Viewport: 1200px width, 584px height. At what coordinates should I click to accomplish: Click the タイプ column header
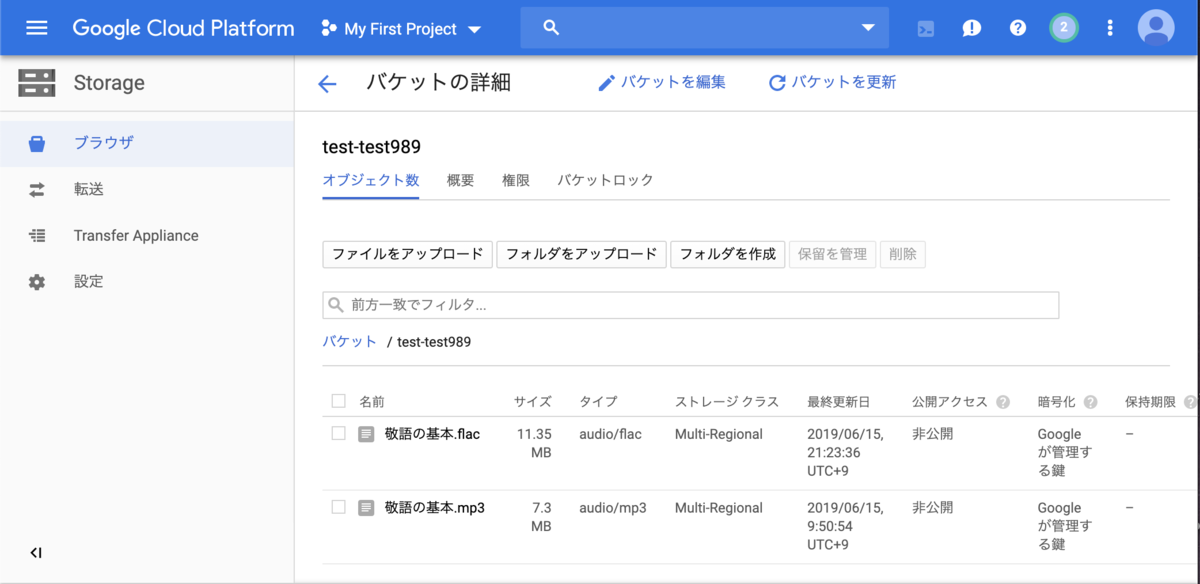tap(598, 402)
